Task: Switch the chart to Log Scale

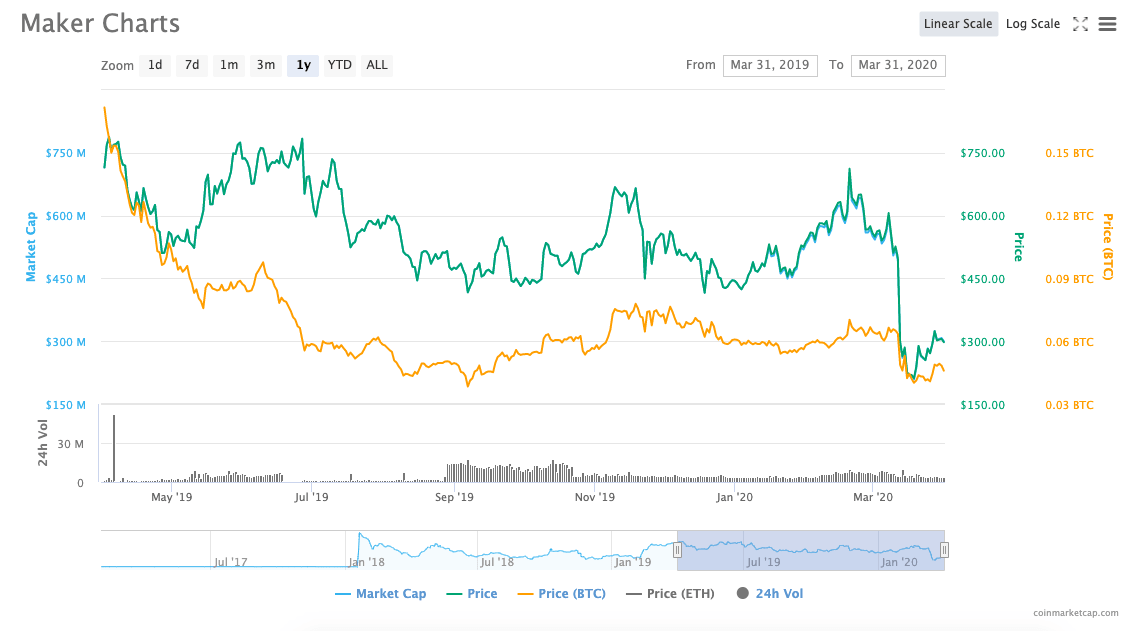Action: (1033, 23)
